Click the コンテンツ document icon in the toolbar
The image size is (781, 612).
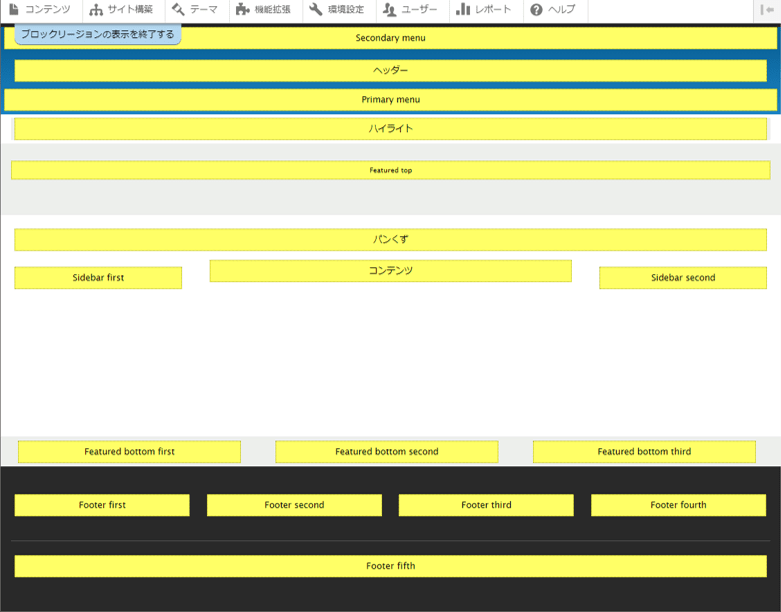(x=14, y=10)
